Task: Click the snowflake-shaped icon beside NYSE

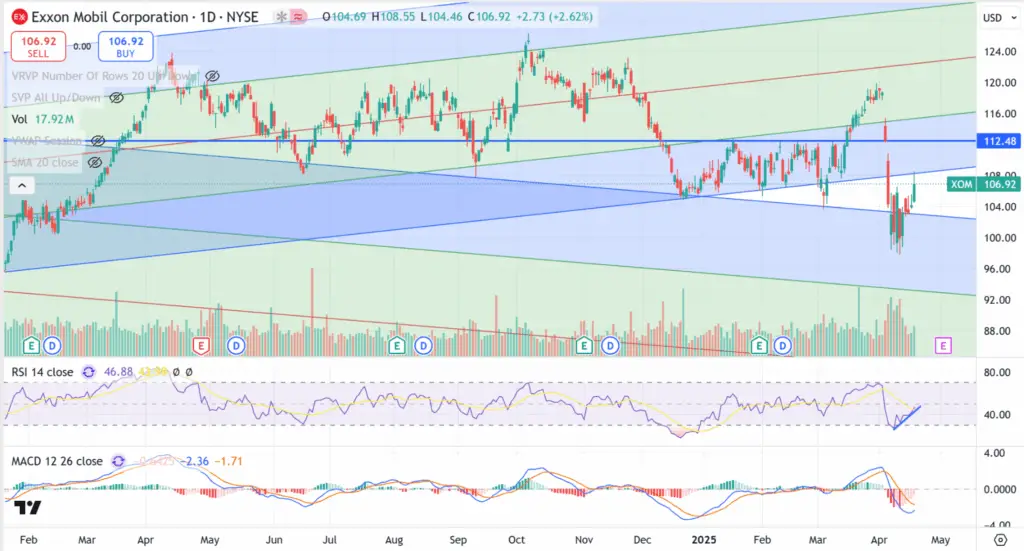Action: coord(281,17)
